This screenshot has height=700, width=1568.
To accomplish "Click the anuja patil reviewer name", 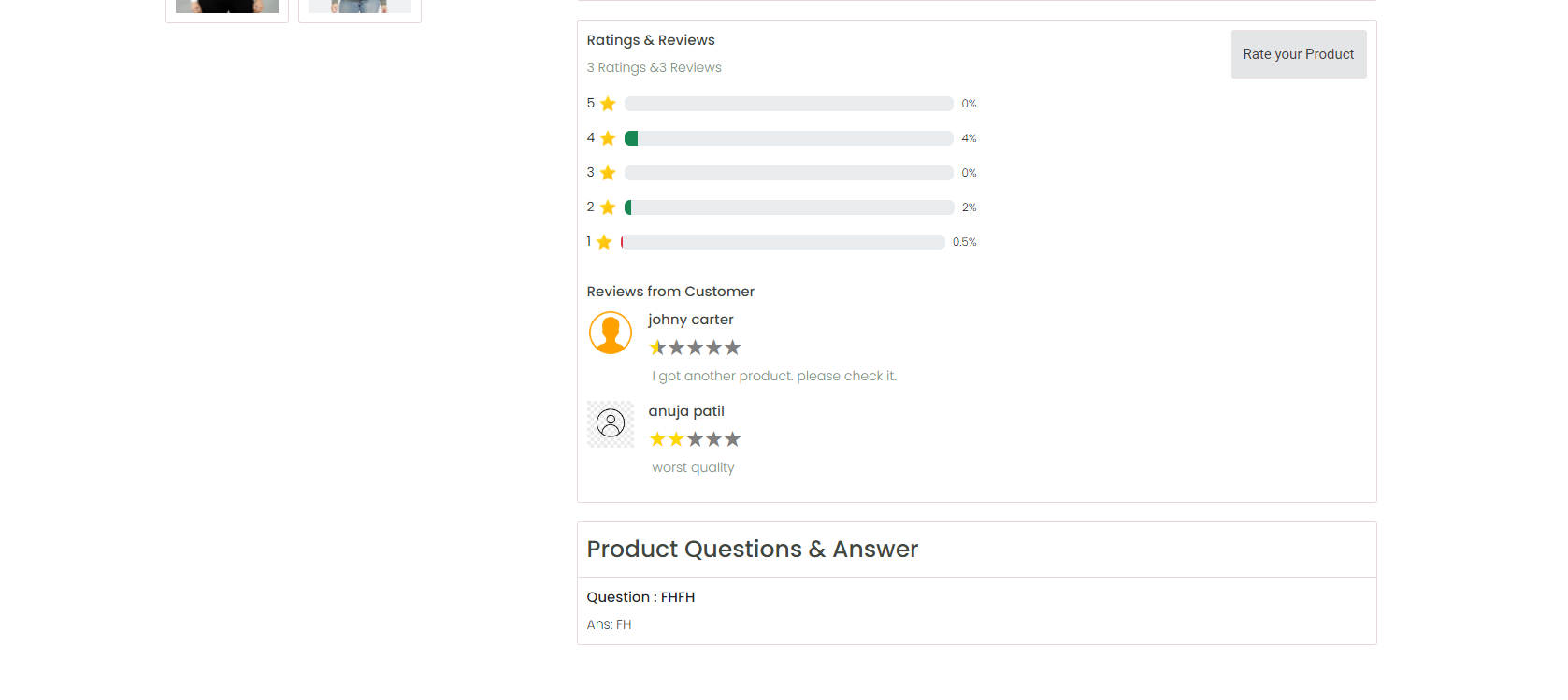I will (686, 411).
